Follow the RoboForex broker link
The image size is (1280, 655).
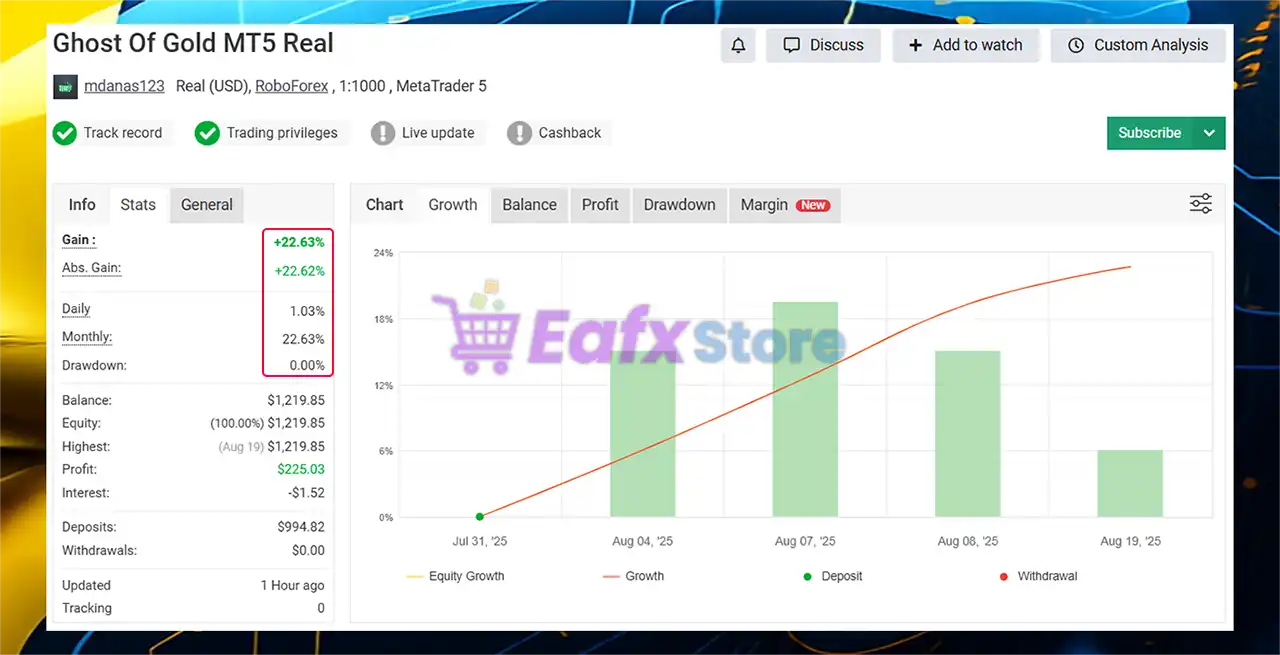coord(292,86)
